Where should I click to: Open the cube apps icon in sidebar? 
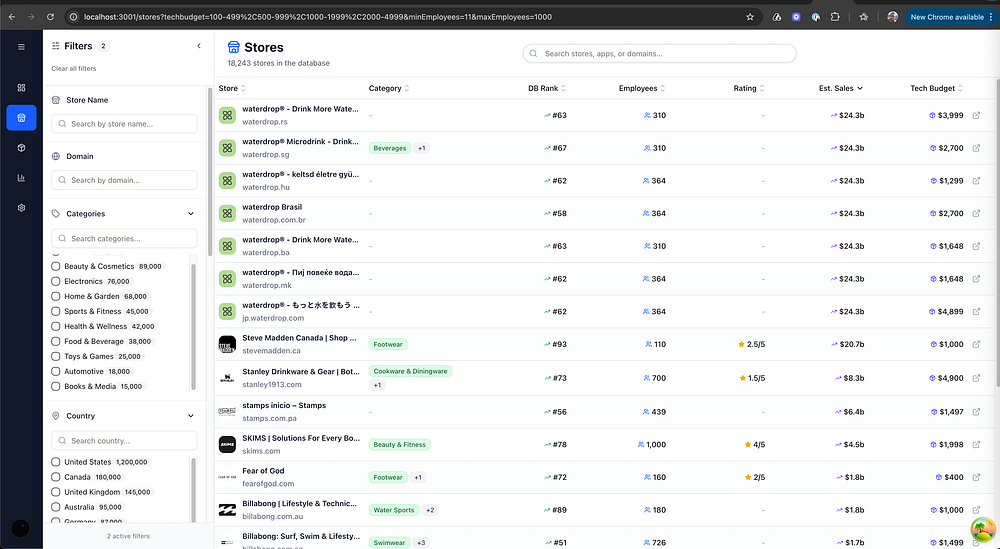click(x=21, y=148)
